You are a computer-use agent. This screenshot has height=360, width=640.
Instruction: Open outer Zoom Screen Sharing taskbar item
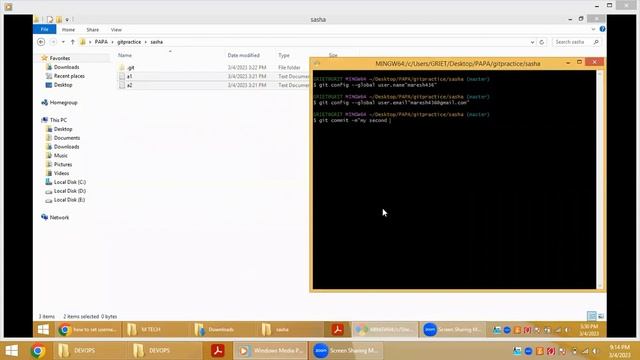coord(346,351)
